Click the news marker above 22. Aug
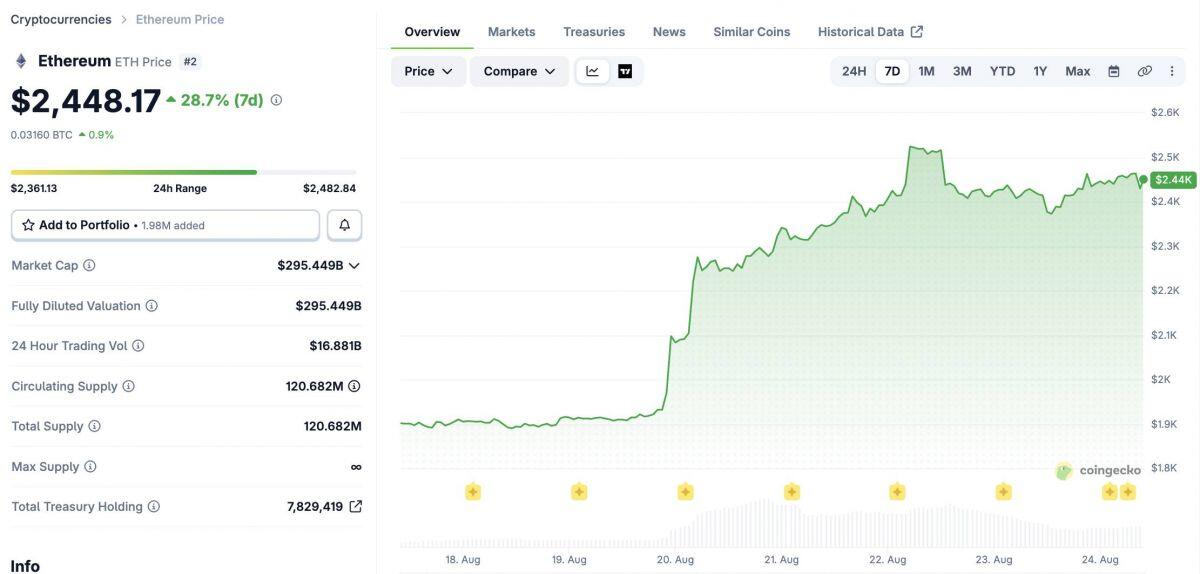 897,491
